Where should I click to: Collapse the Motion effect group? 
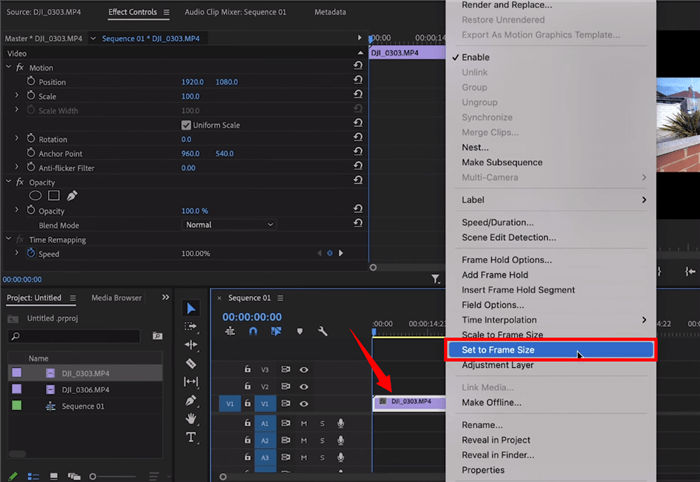[9, 67]
